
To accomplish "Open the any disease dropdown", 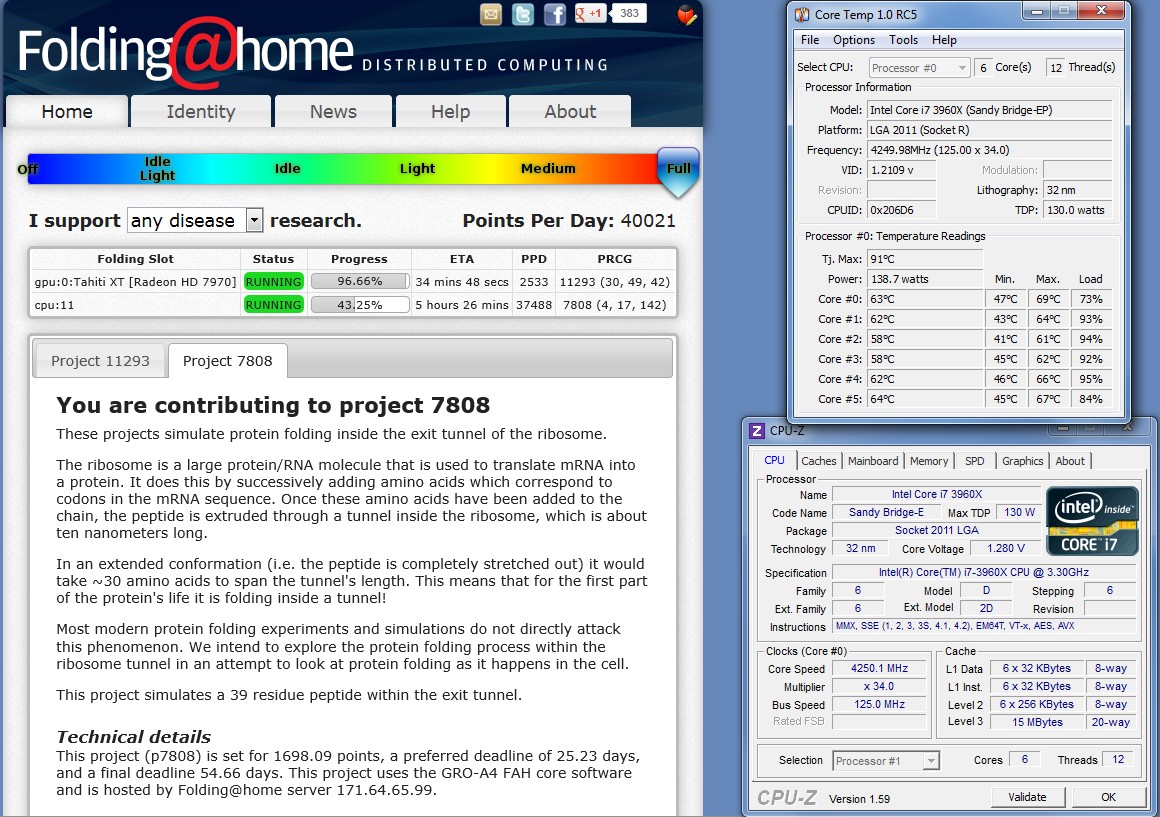I will (195, 221).
